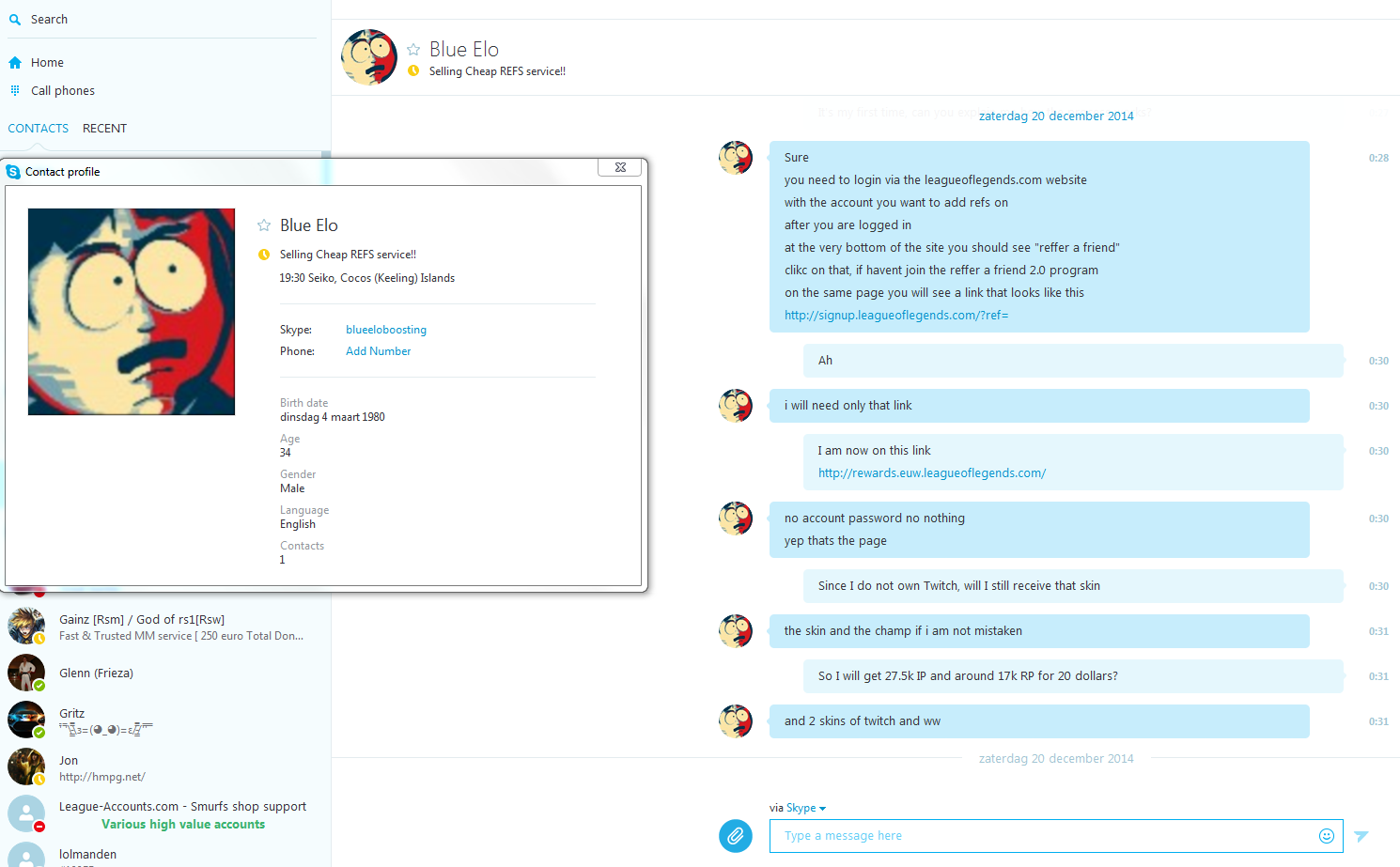This screenshot has width=1400, height=867.
Task: Click message 'So I will get 27.5k IP'
Action: click(1073, 676)
